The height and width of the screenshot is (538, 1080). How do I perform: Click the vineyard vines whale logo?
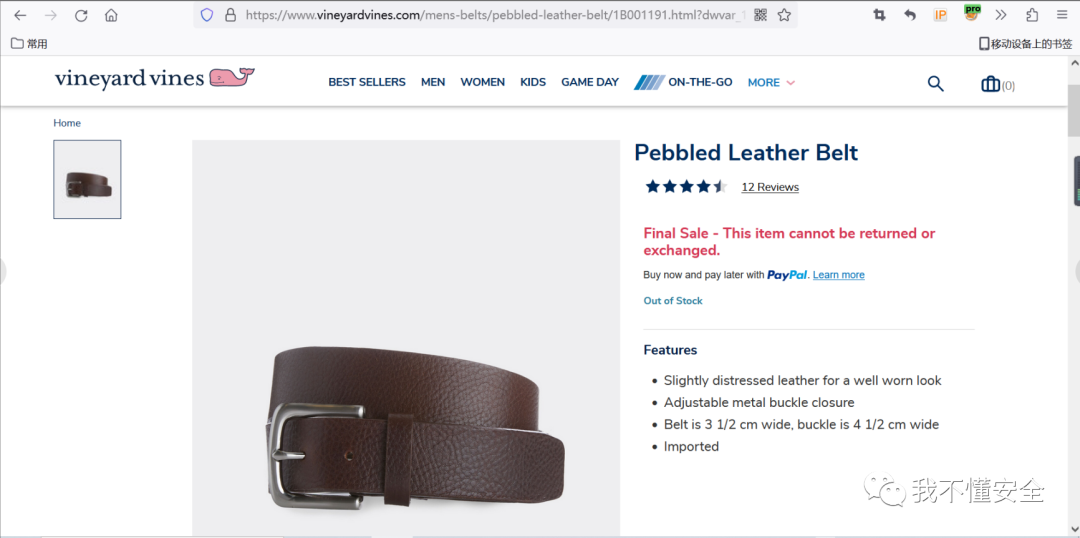(154, 78)
